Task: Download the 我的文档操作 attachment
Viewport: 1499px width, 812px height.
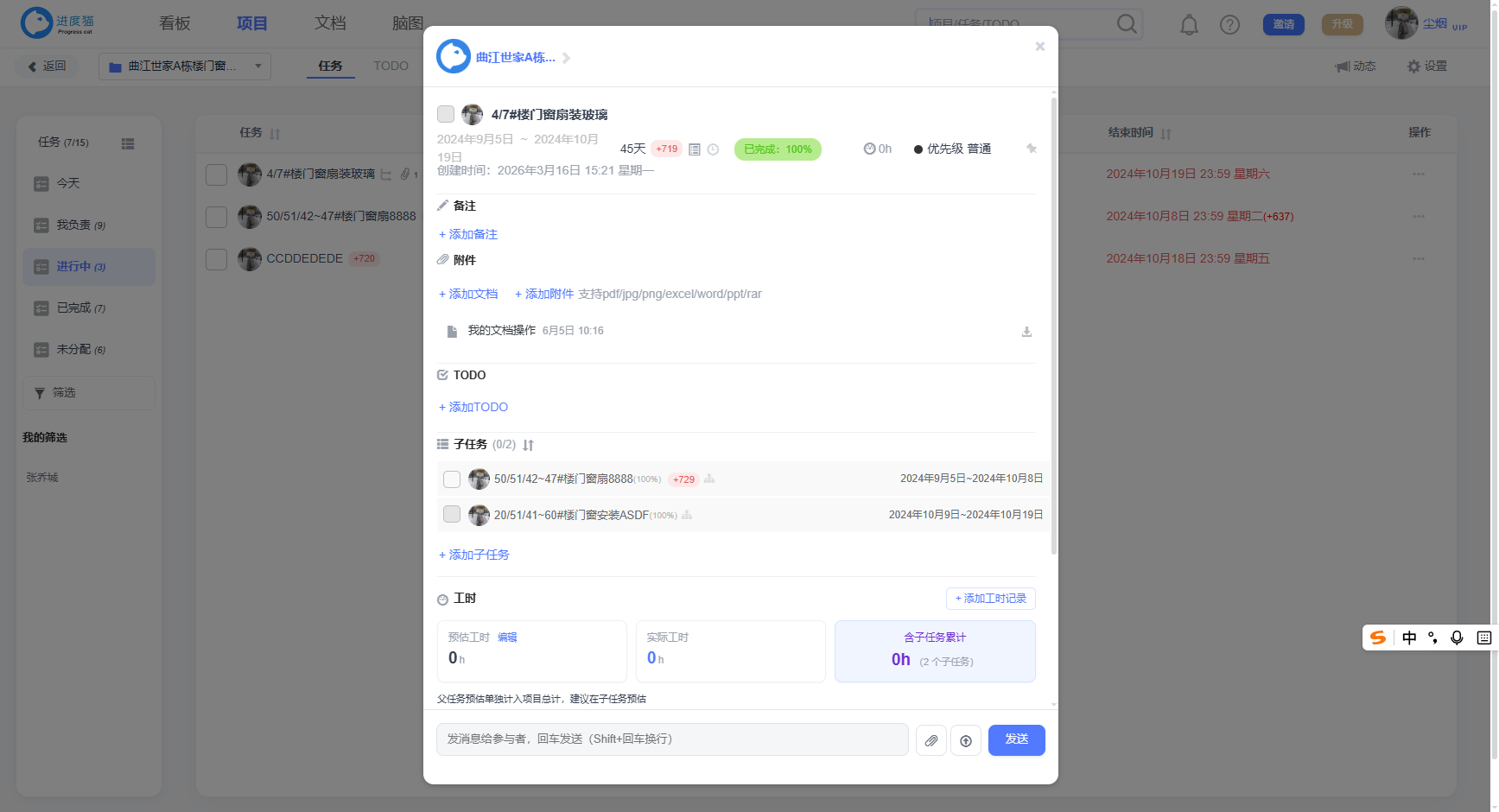Action: pos(1026,332)
